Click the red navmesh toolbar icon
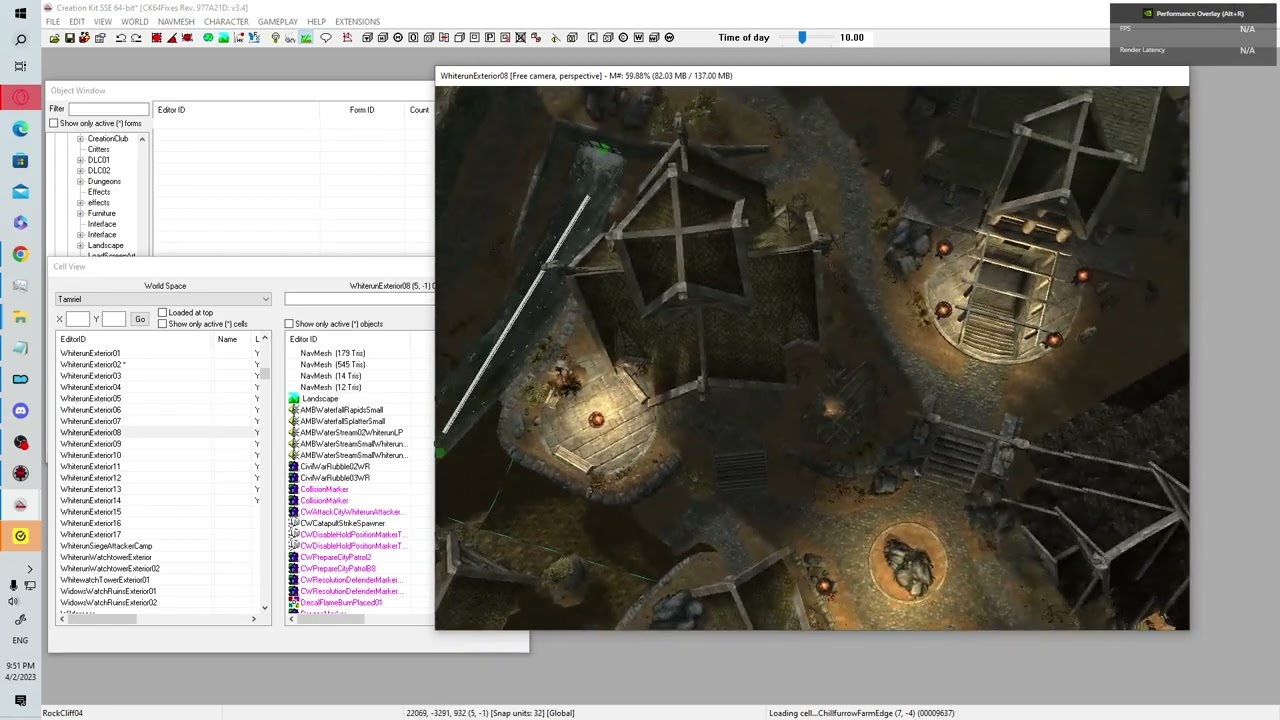1280x720 pixels. [x=347, y=38]
